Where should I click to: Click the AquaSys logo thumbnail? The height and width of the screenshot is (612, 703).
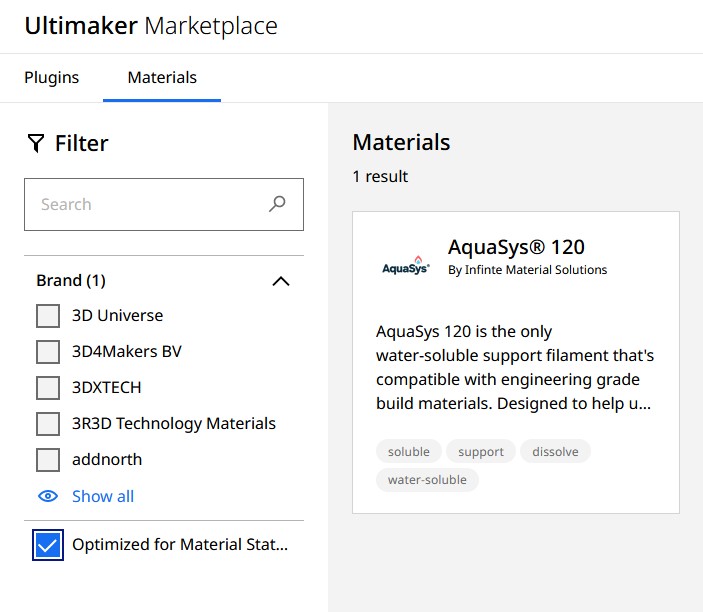[x=406, y=265]
